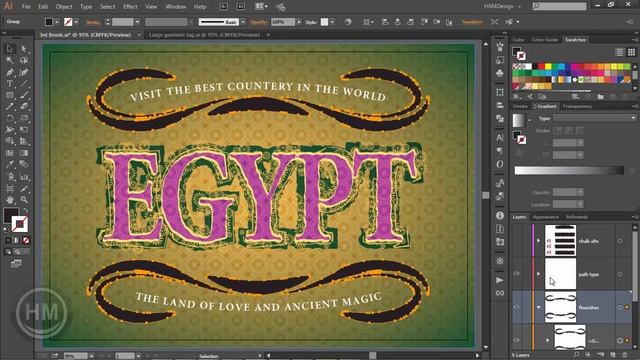Click the gradient slider bar
Screen dimensions: 640x360
569,170
